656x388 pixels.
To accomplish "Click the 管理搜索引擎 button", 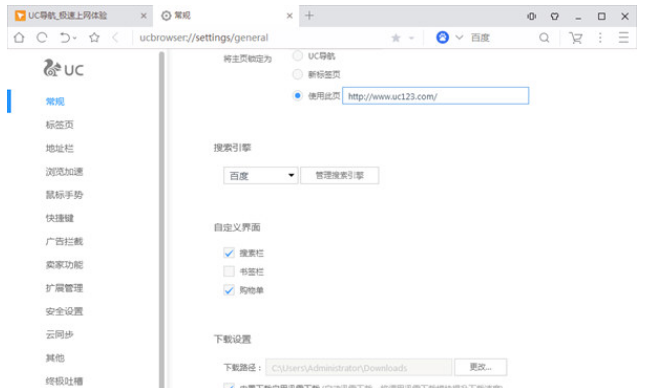I will pyautogui.click(x=339, y=175).
